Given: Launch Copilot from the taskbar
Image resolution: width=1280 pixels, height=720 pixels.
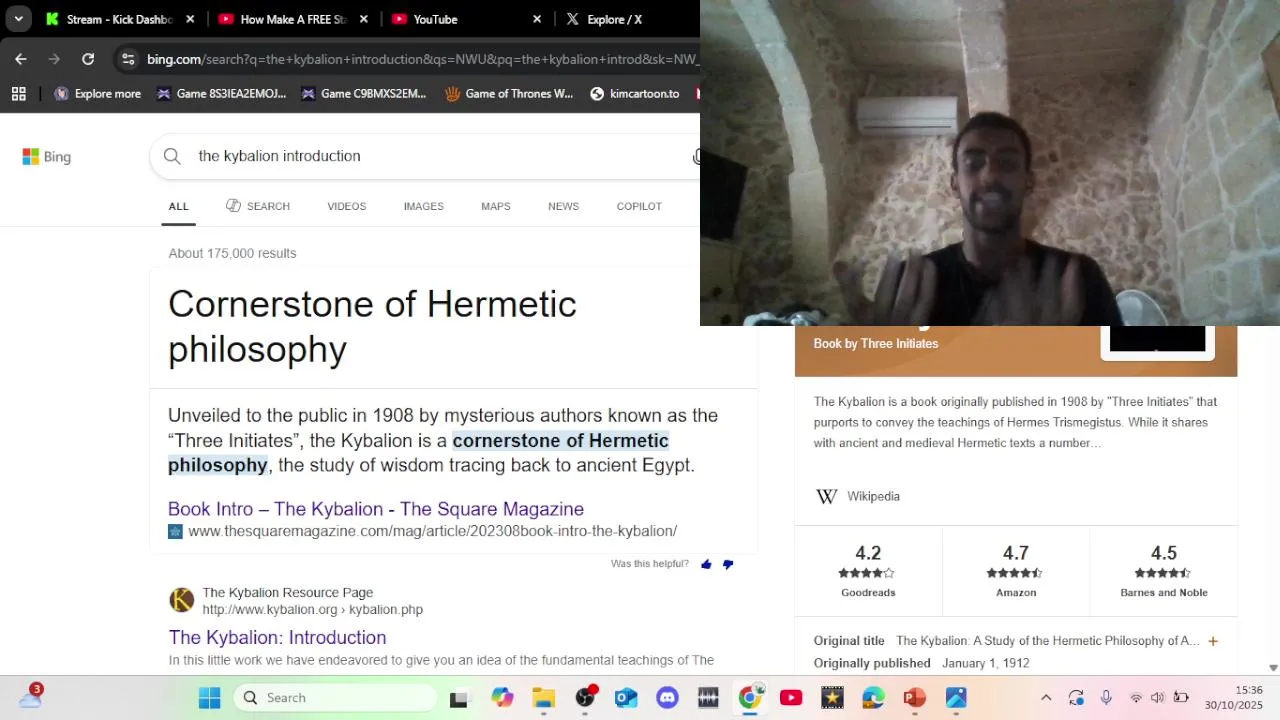Looking at the screenshot, I should pos(502,698).
